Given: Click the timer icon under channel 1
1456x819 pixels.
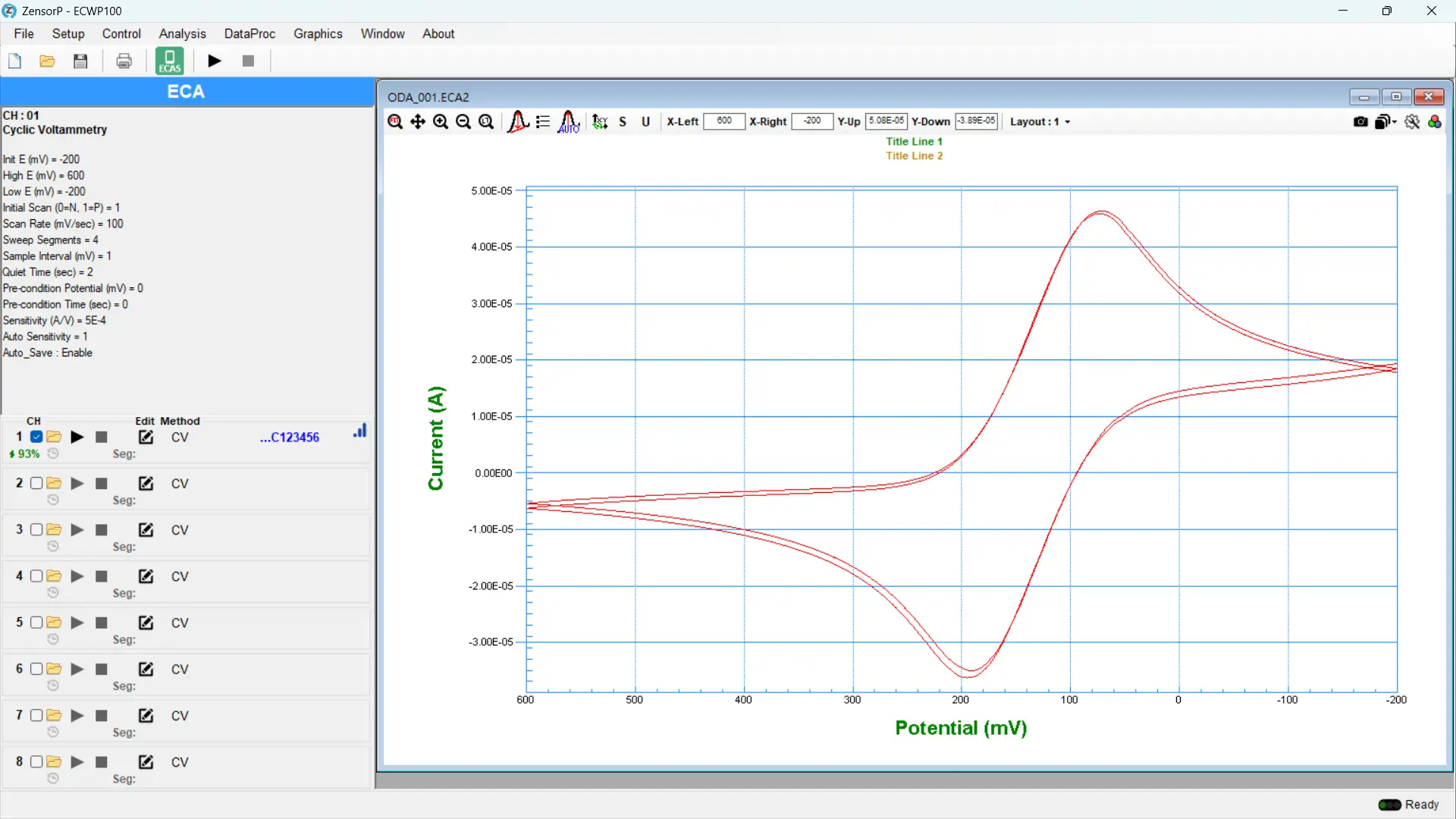Looking at the screenshot, I should pyautogui.click(x=53, y=453).
